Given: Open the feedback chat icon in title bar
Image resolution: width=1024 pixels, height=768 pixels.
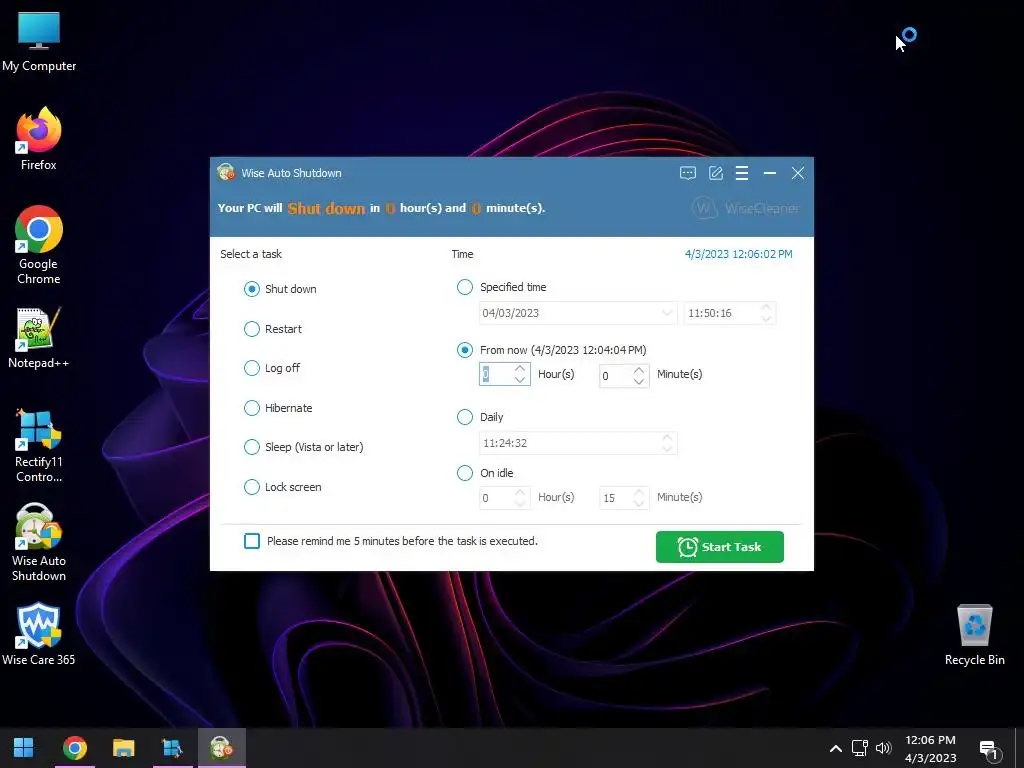Looking at the screenshot, I should click(688, 173).
